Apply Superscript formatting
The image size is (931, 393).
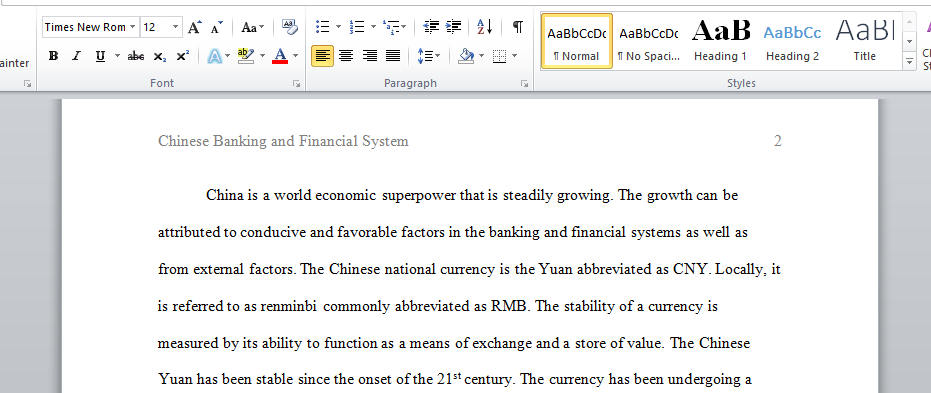pyautogui.click(x=182, y=56)
